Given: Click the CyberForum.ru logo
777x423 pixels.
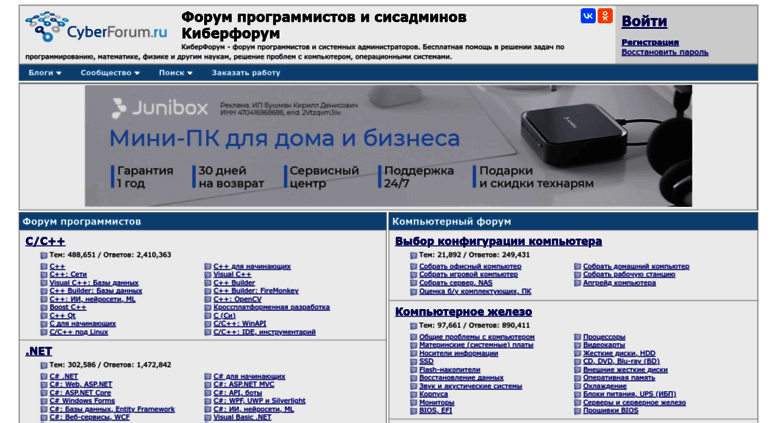Looking at the screenshot, I should pos(96,27).
